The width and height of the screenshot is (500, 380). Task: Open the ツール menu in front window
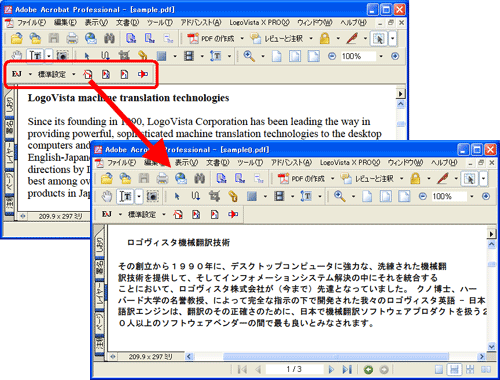pos(250,163)
